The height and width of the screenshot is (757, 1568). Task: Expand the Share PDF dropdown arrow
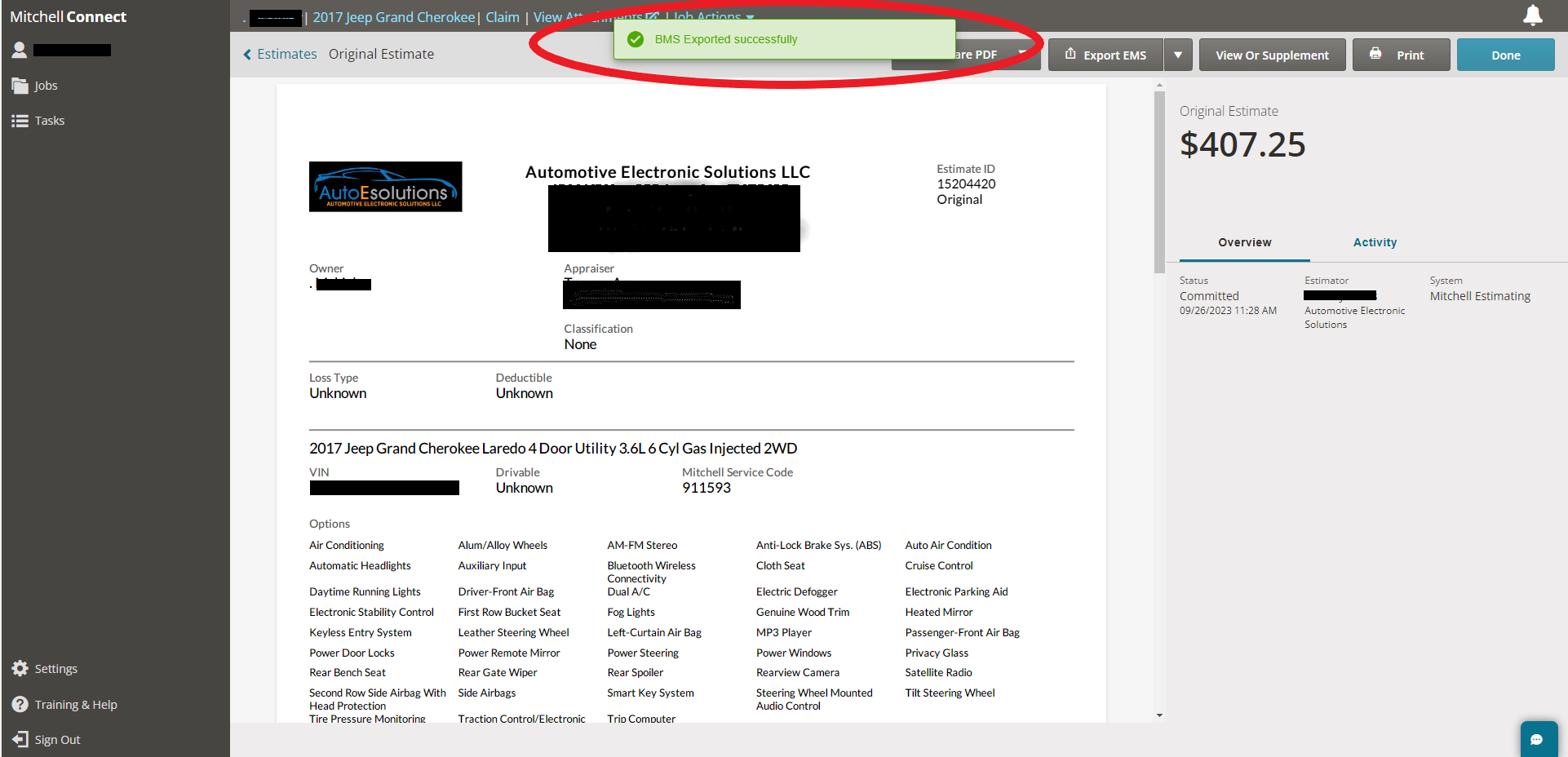1022,53
